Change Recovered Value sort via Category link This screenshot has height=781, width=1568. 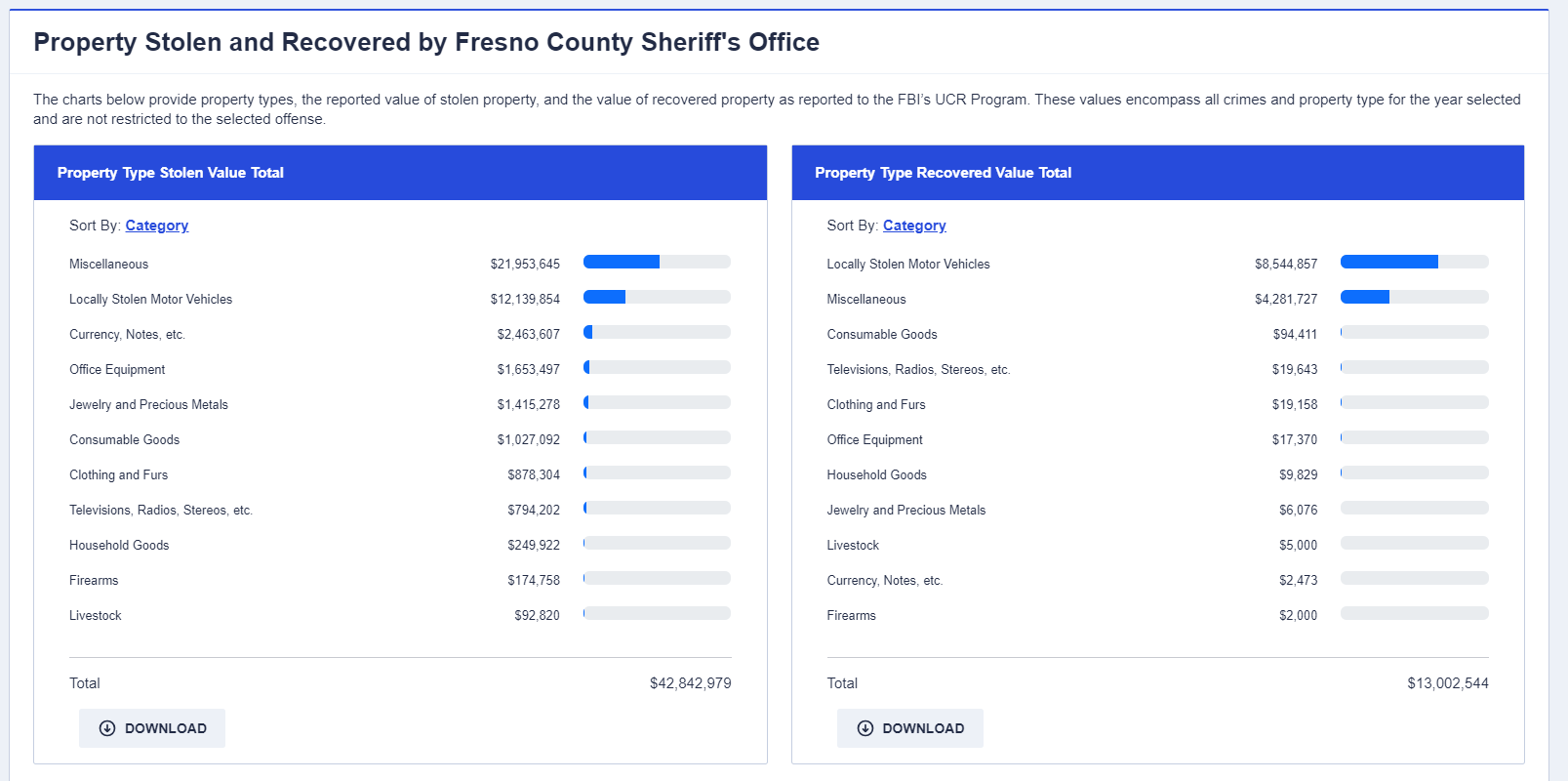click(914, 226)
